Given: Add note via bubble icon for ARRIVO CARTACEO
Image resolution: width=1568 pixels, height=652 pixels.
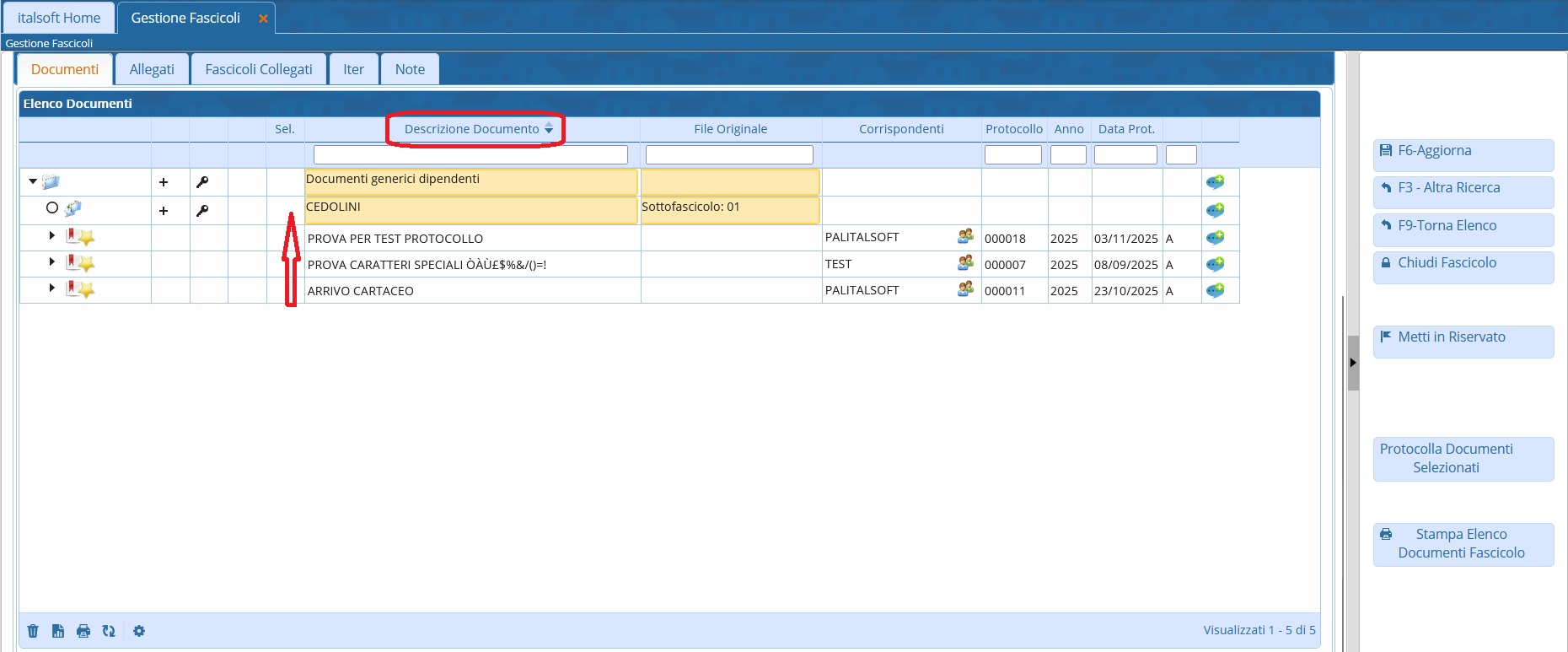Looking at the screenshot, I should tap(1215, 291).
